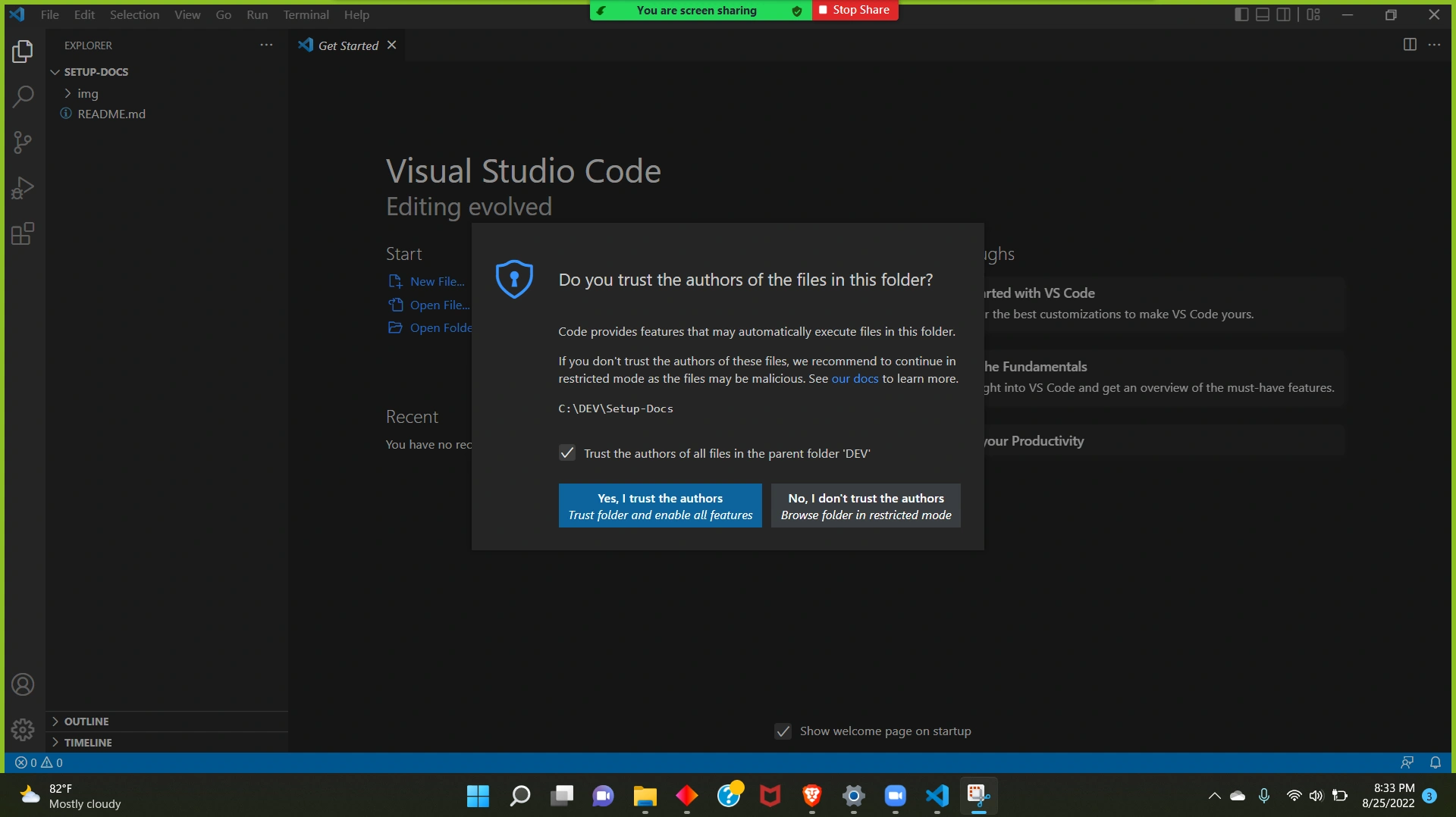Toggle Show welcome page on startup

(x=783, y=731)
